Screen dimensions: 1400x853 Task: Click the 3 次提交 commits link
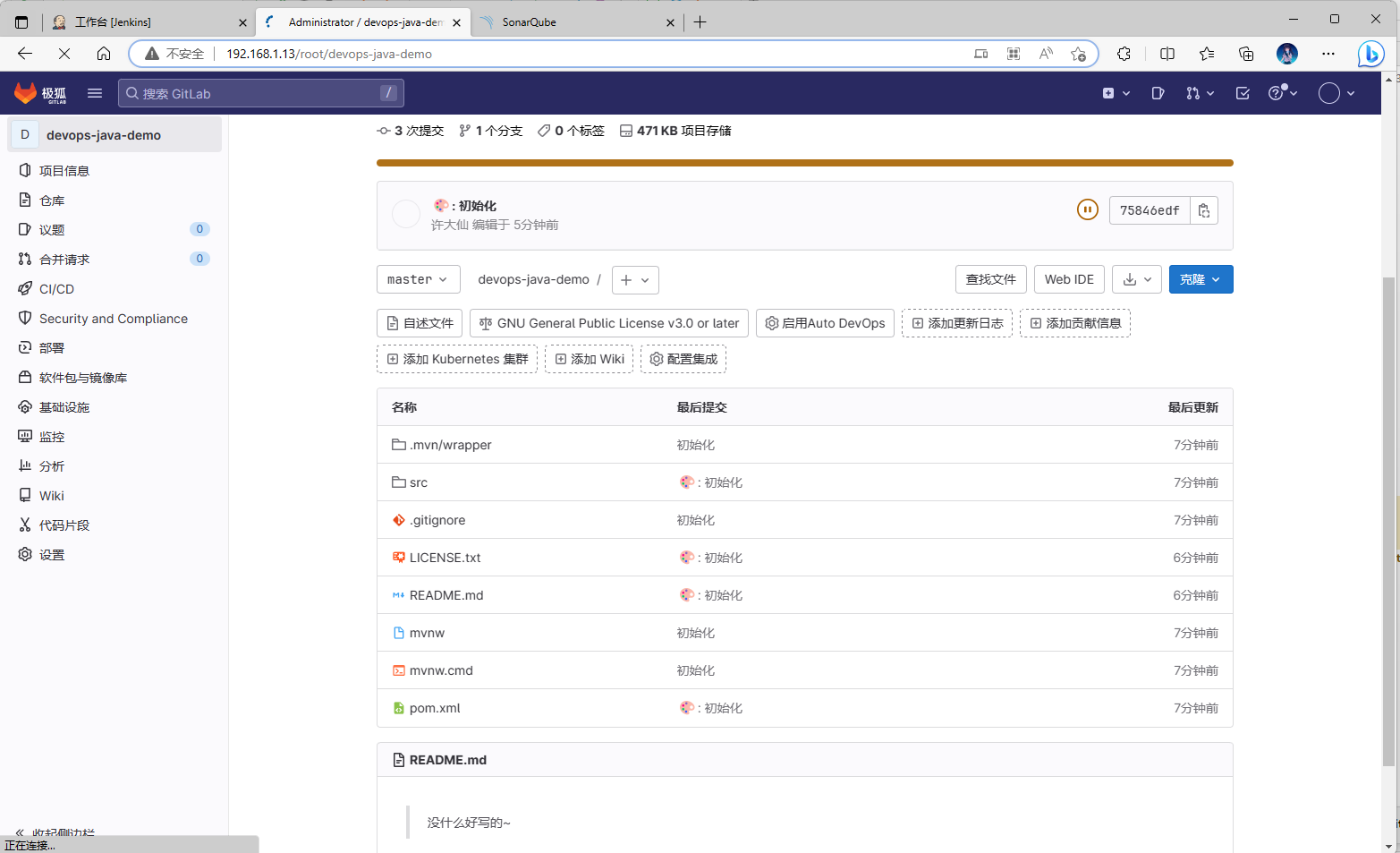coord(411,131)
